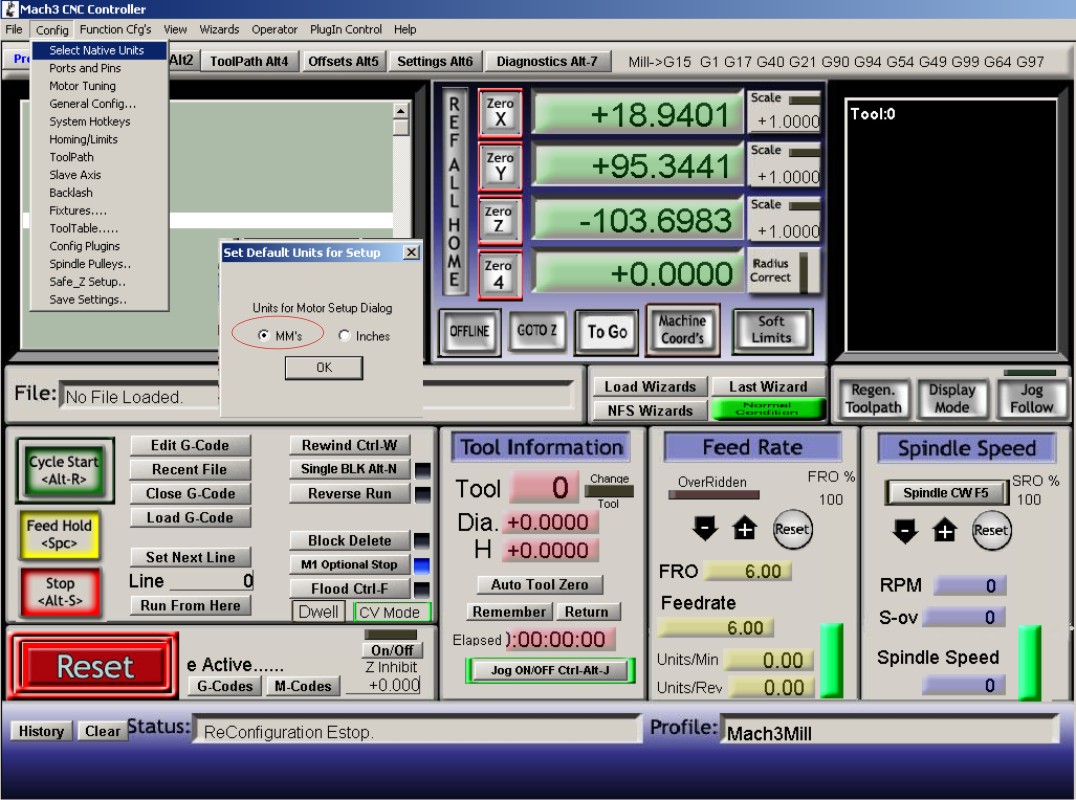Click the X axis Scale input field
The image size is (1076, 800).
click(x=787, y=122)
